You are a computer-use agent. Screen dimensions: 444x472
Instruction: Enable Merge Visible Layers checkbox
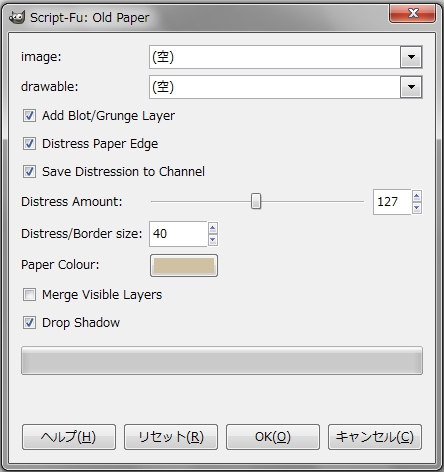(29, 295)
